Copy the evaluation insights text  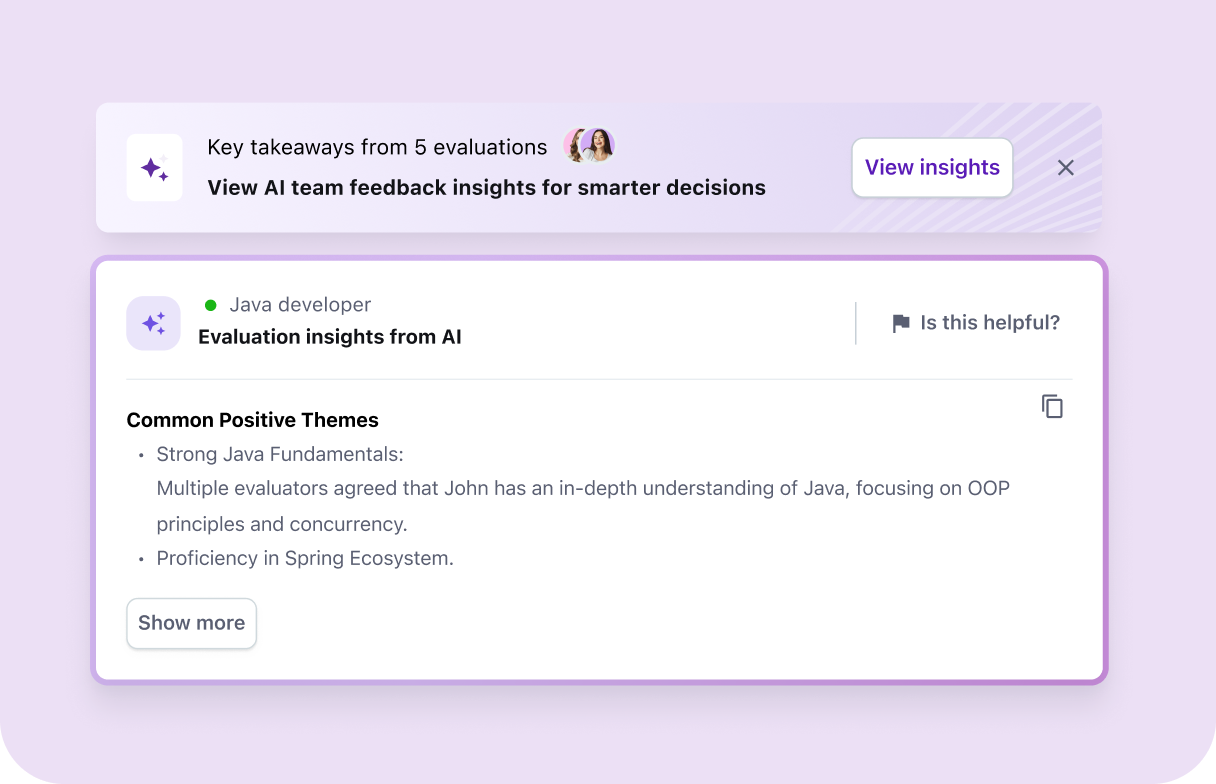pos(1052,406)
